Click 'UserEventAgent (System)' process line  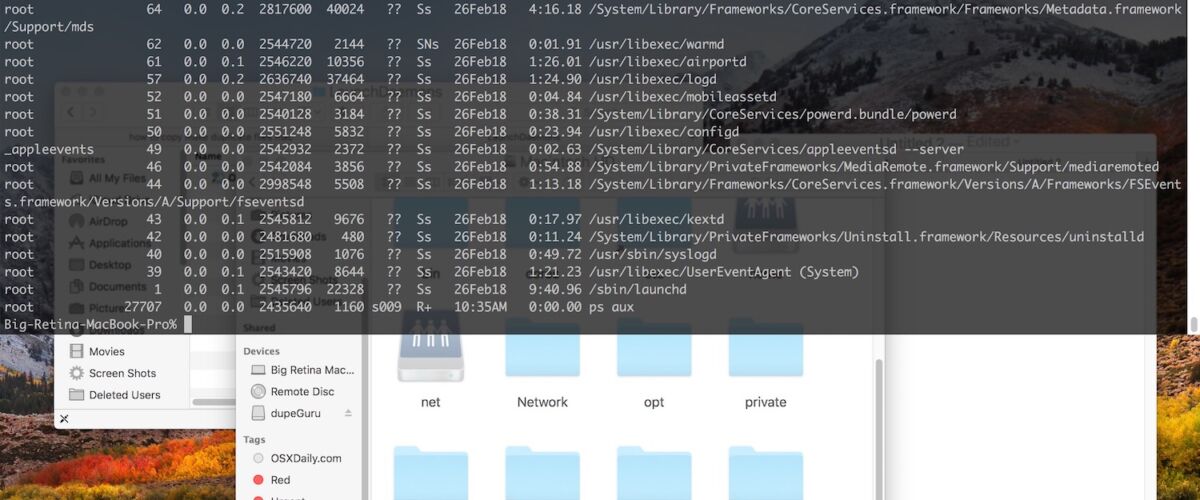pos(724,272)
